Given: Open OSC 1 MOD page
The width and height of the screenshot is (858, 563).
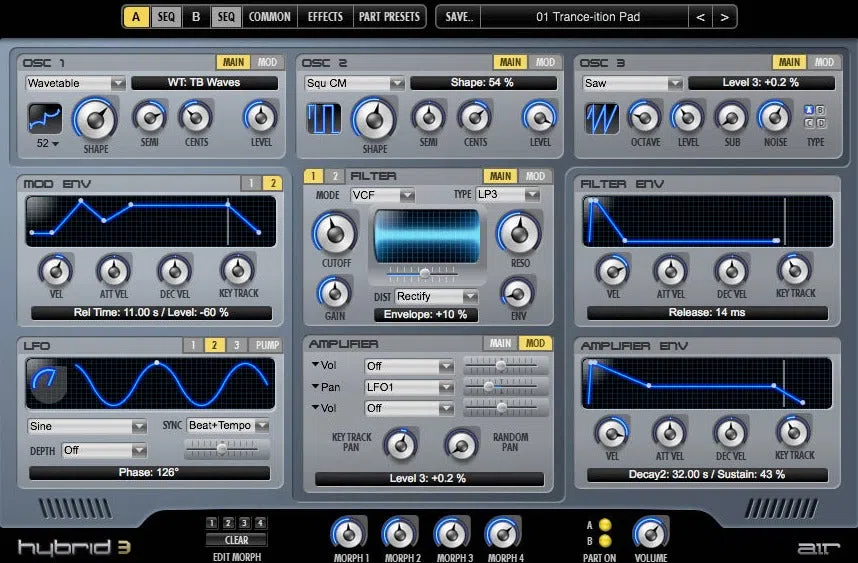Looking at the screenshot, I should (x=267, y=62).
